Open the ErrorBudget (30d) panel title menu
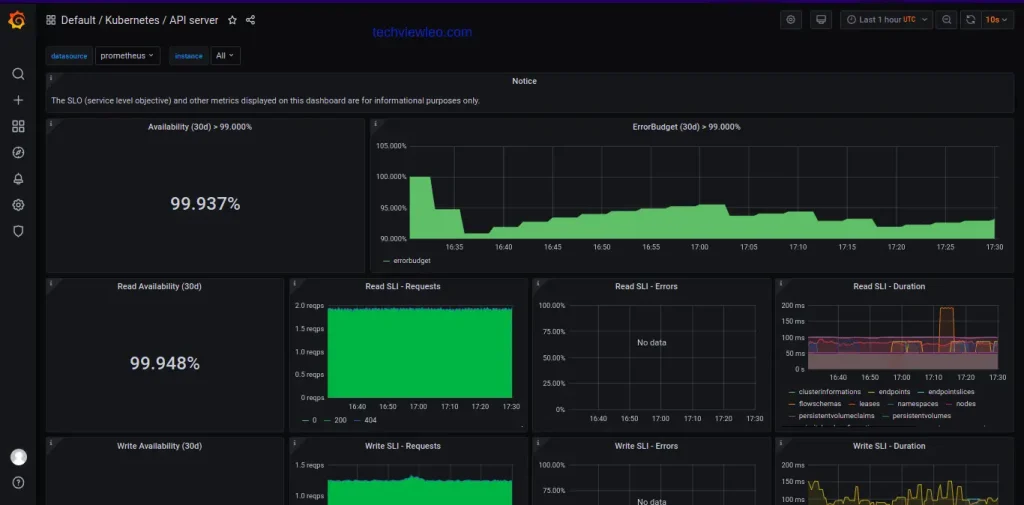The width and height of the screenshot is (1024, 505). coord(686,127)
